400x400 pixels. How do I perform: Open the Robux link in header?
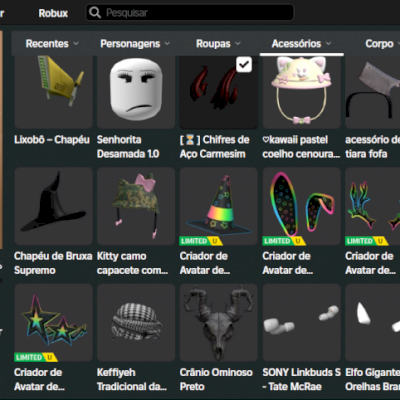click(53, 13)
